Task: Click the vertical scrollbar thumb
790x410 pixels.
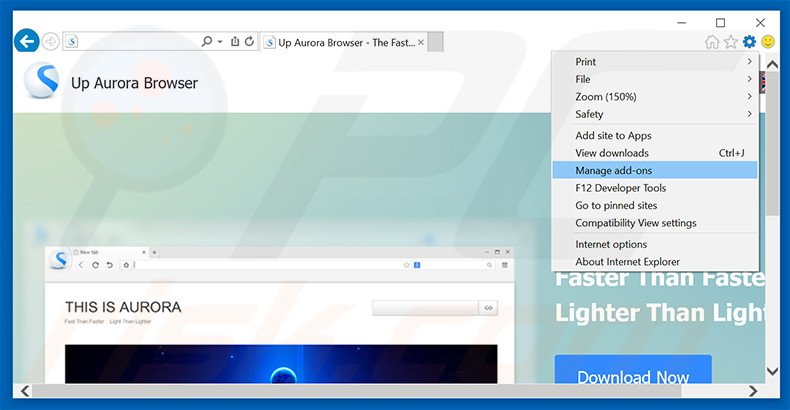Action: point(772,144)
